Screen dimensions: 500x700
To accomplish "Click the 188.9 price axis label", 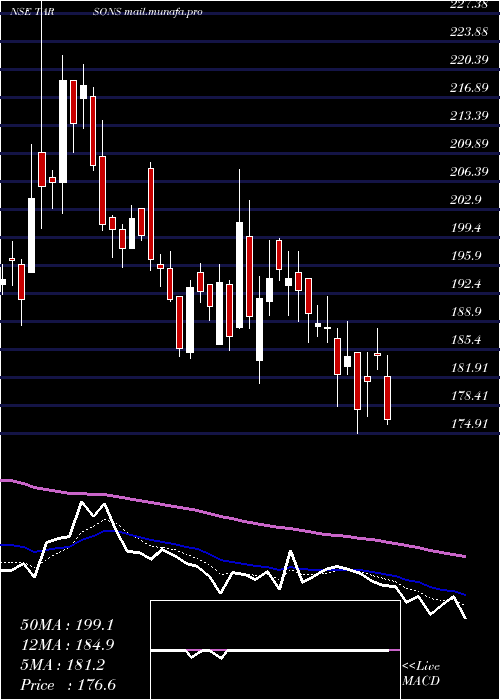I will [x=465, y=312].
